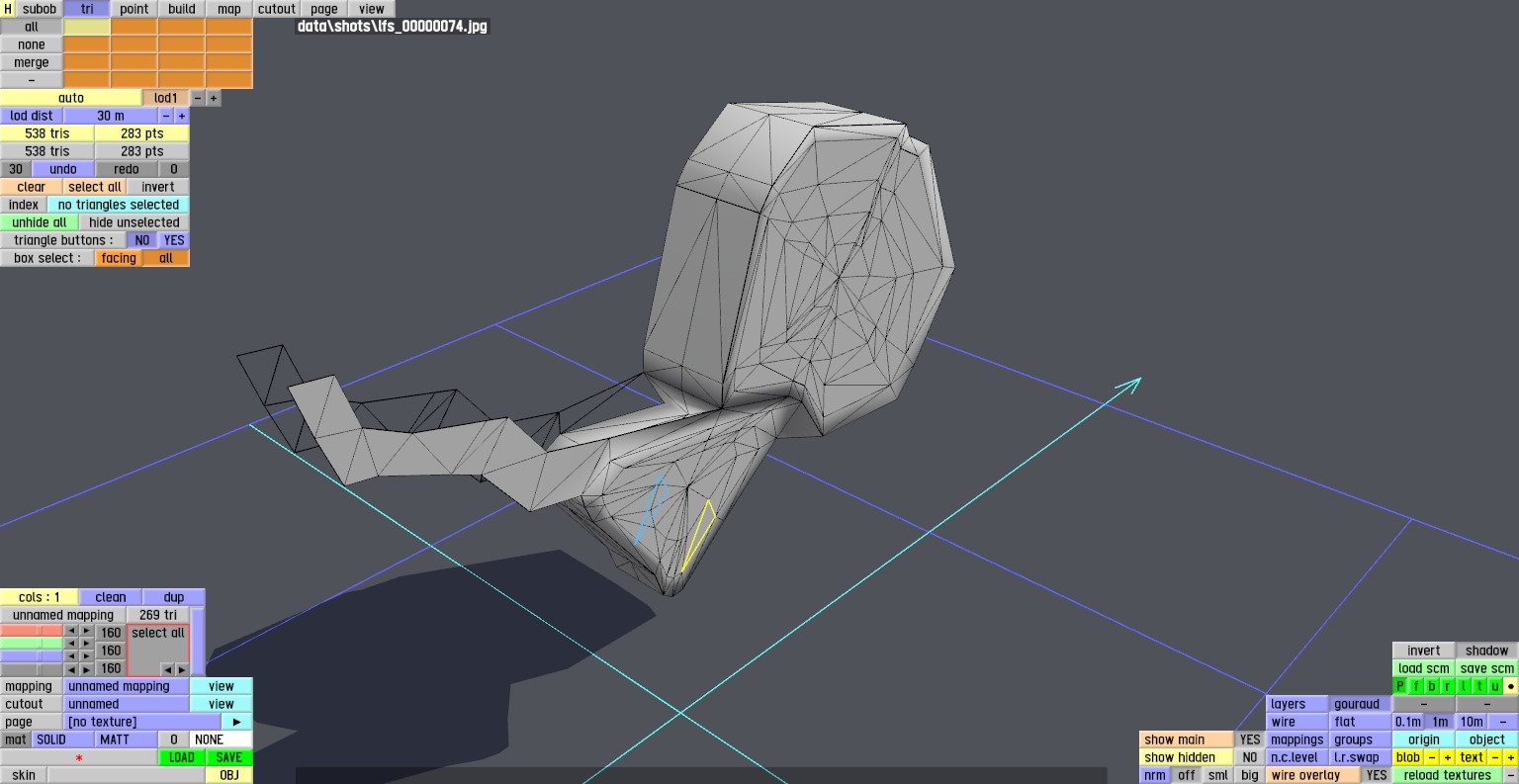Increase text size with its plus button
The width and height of the screenshot is (1519, 784).
click(x=1511, y=757)
